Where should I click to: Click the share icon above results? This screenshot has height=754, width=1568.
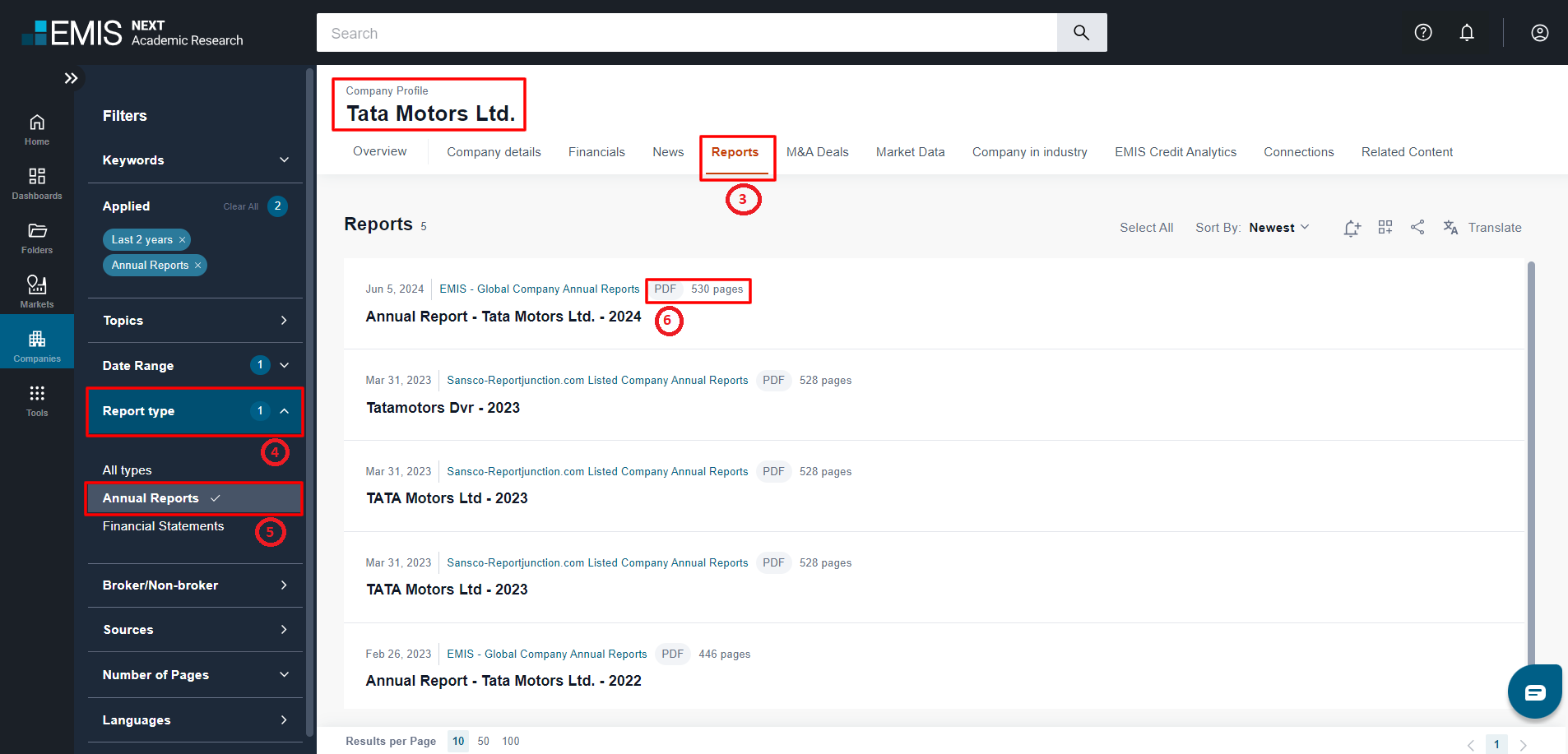click(x=1417, y=227)
